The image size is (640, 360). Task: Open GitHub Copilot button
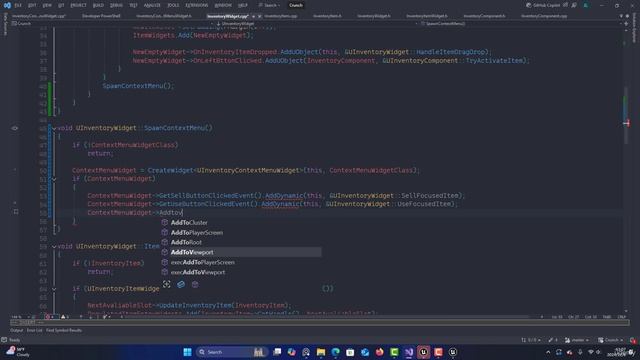[543, 5]
